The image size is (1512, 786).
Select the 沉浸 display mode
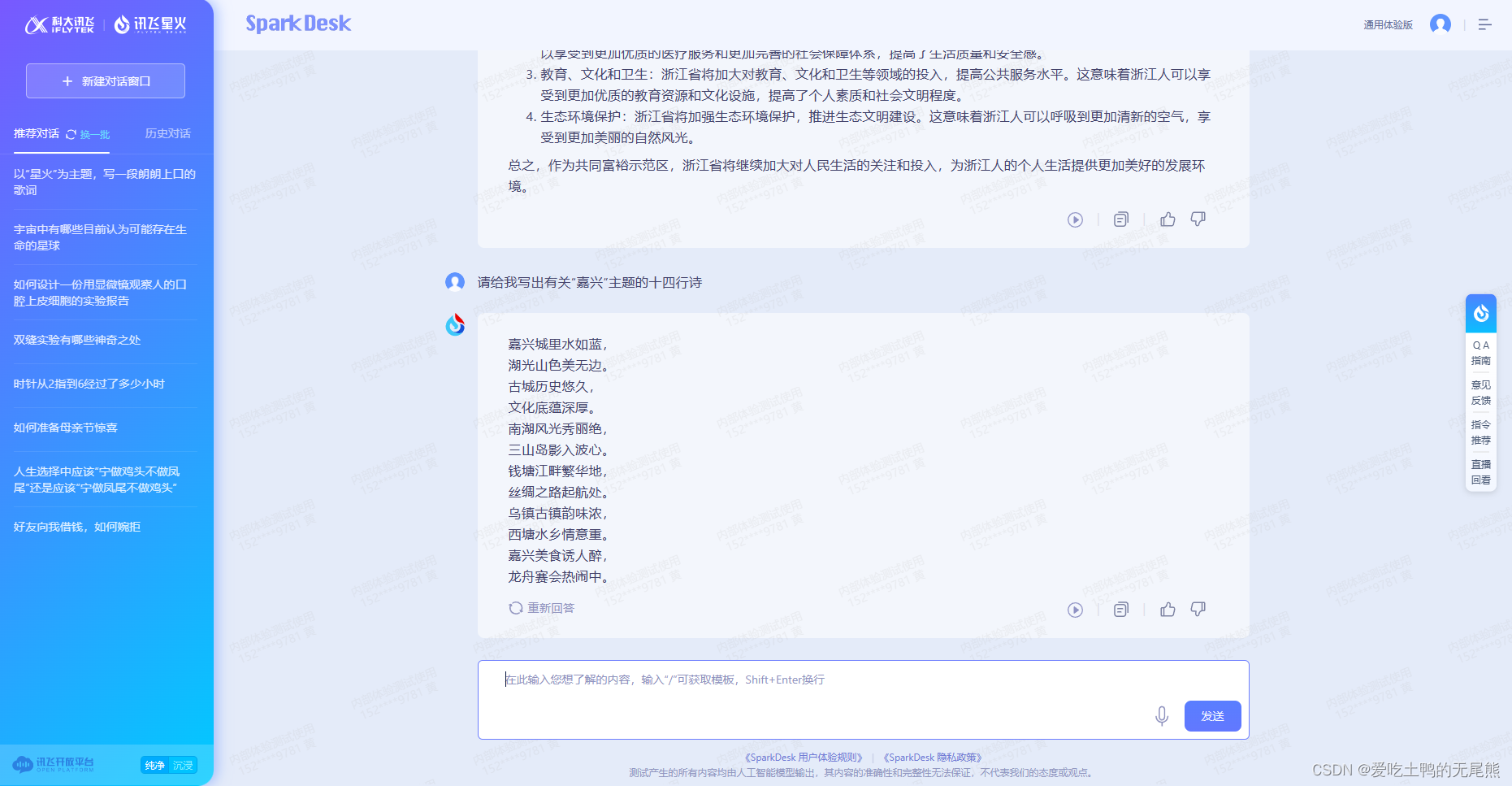[183, 766]
